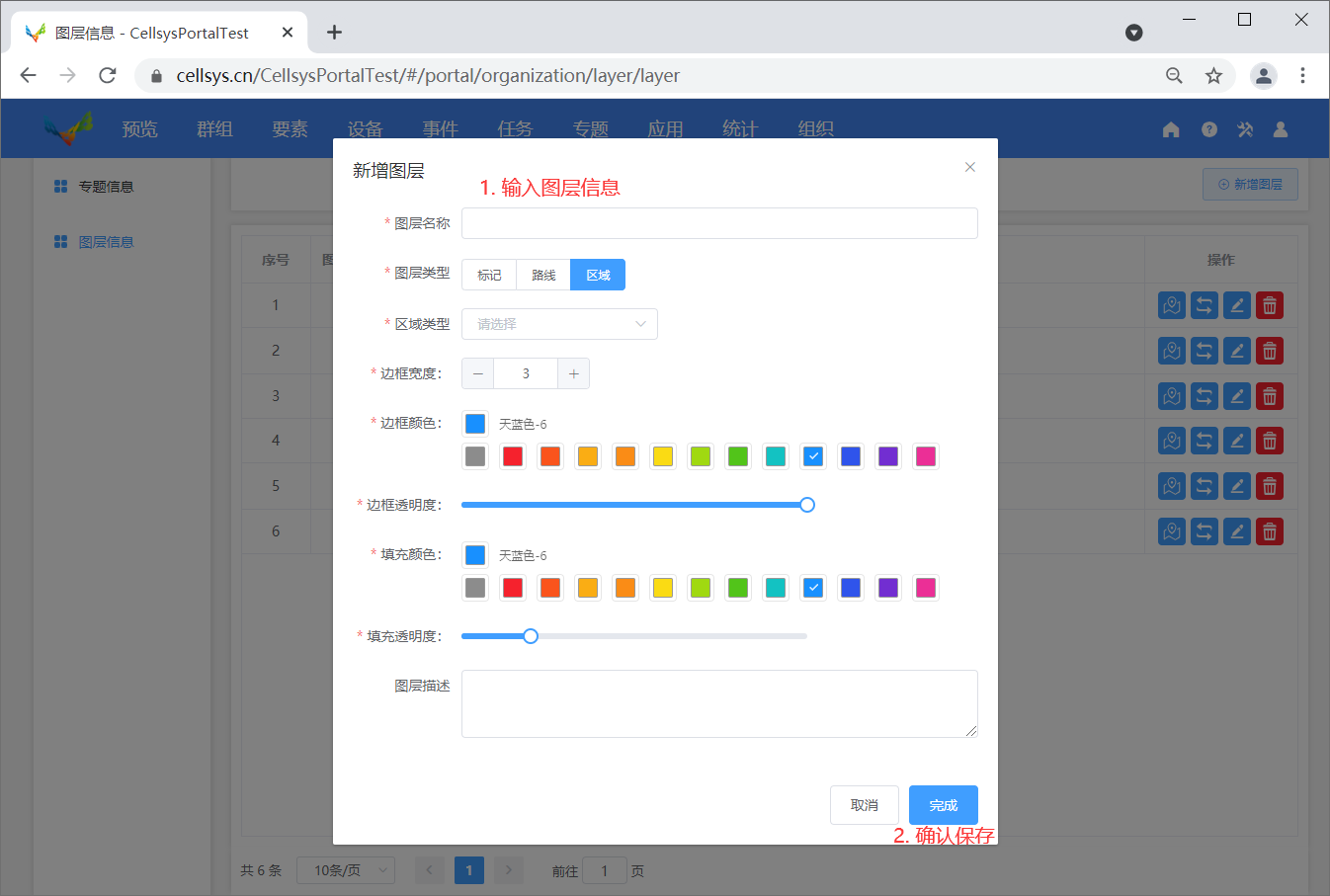Viewport: 1330px width, 896px height.
Task: Click the edit pencil icon in row 5
Action: point(1237,486)
